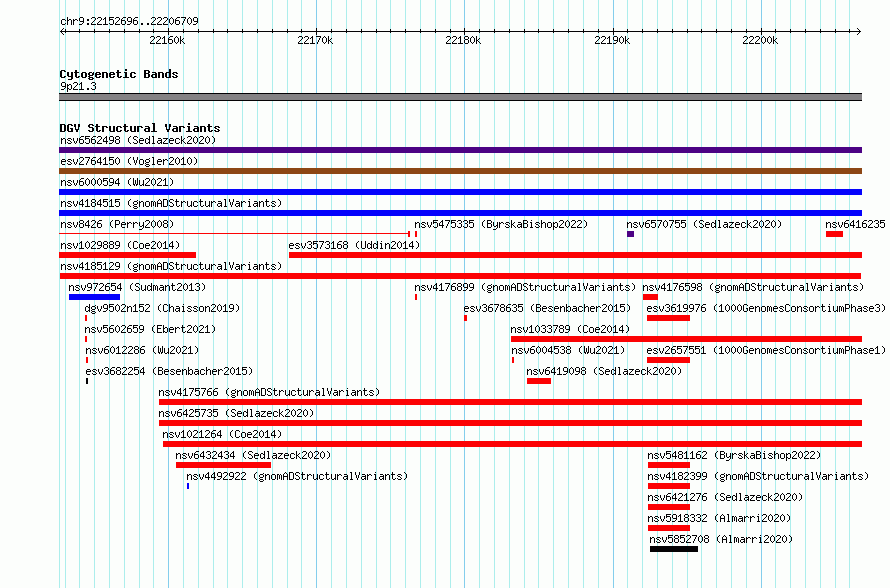Open variant nsv6012286 (Wu2021) label

coord(142,350)
